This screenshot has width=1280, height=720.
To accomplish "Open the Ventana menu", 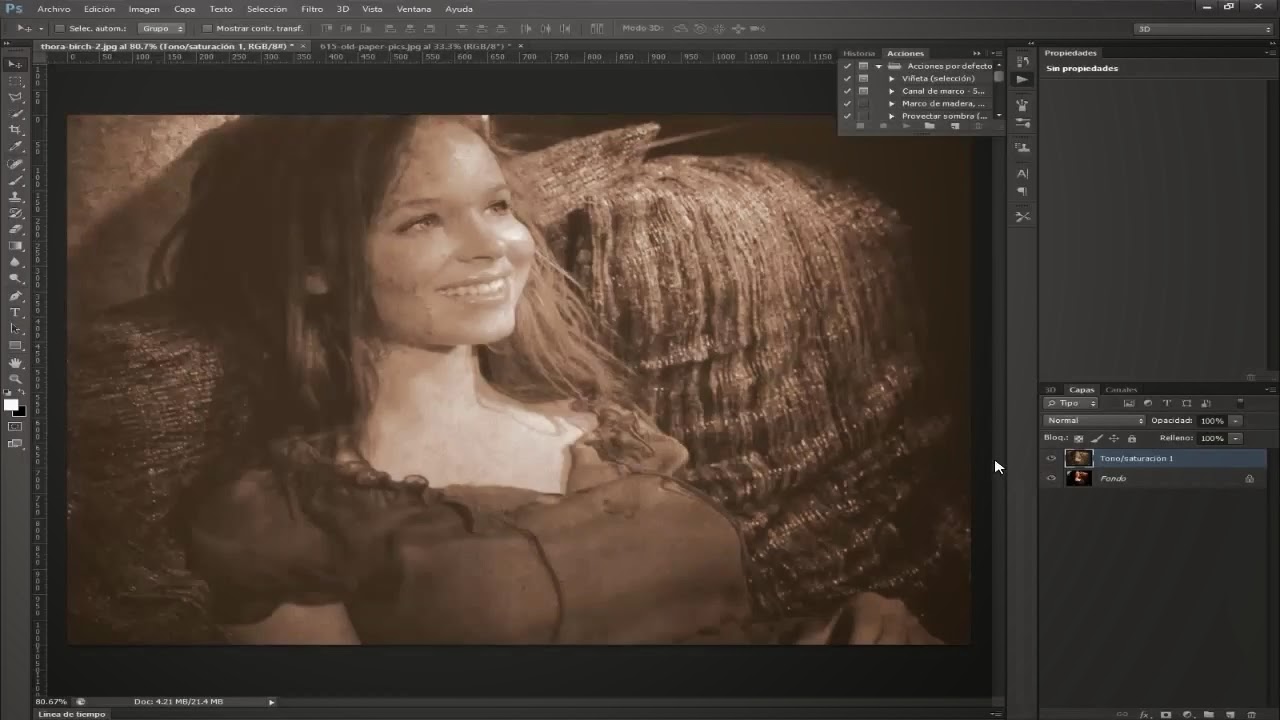I will [x=414, y=9].
